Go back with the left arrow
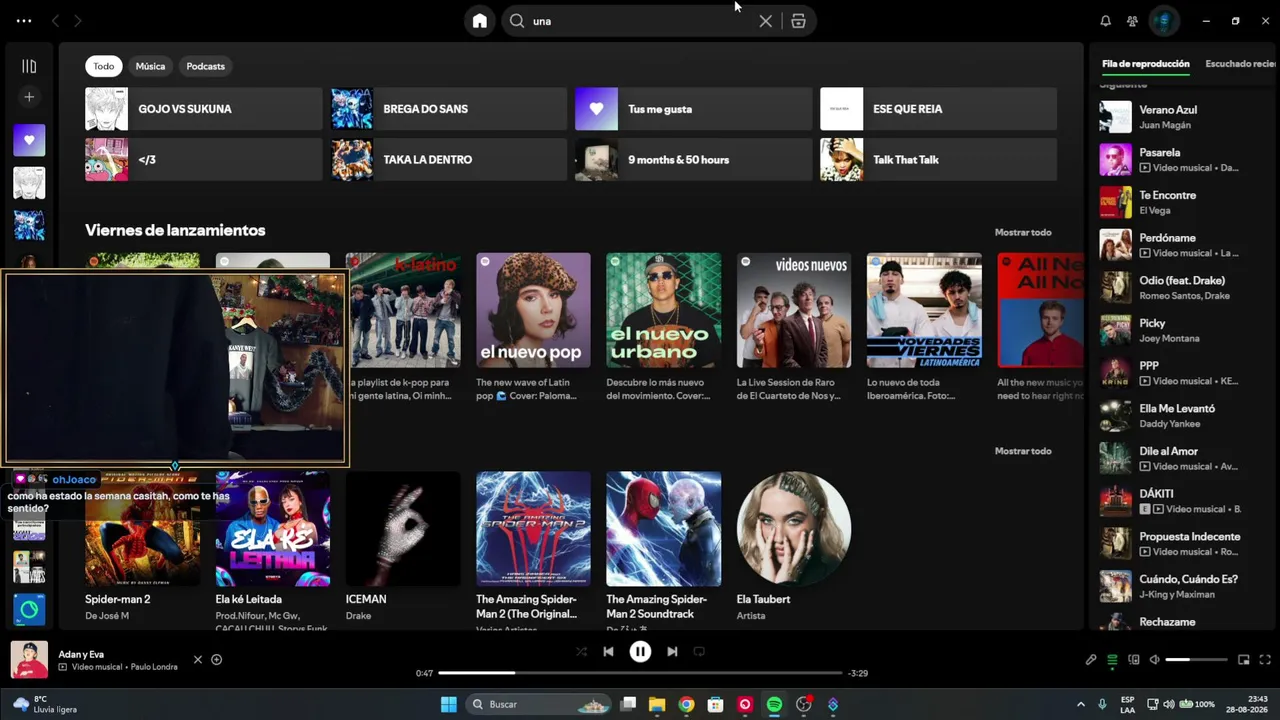The image size is (1280, 720). tap(55, 21)
